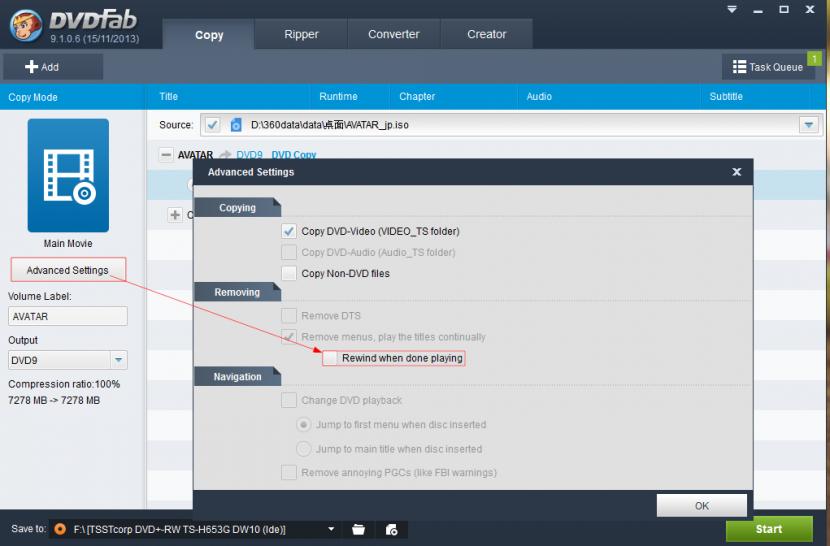
Task: Select Jump to main title radio button
Action: click(304, 449)
